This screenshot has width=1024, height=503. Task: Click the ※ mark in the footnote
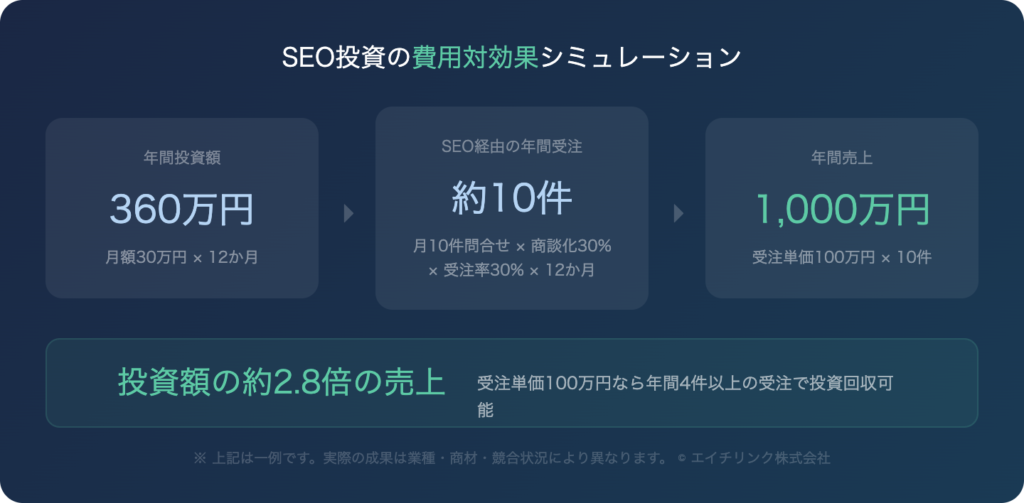point(199,459)
